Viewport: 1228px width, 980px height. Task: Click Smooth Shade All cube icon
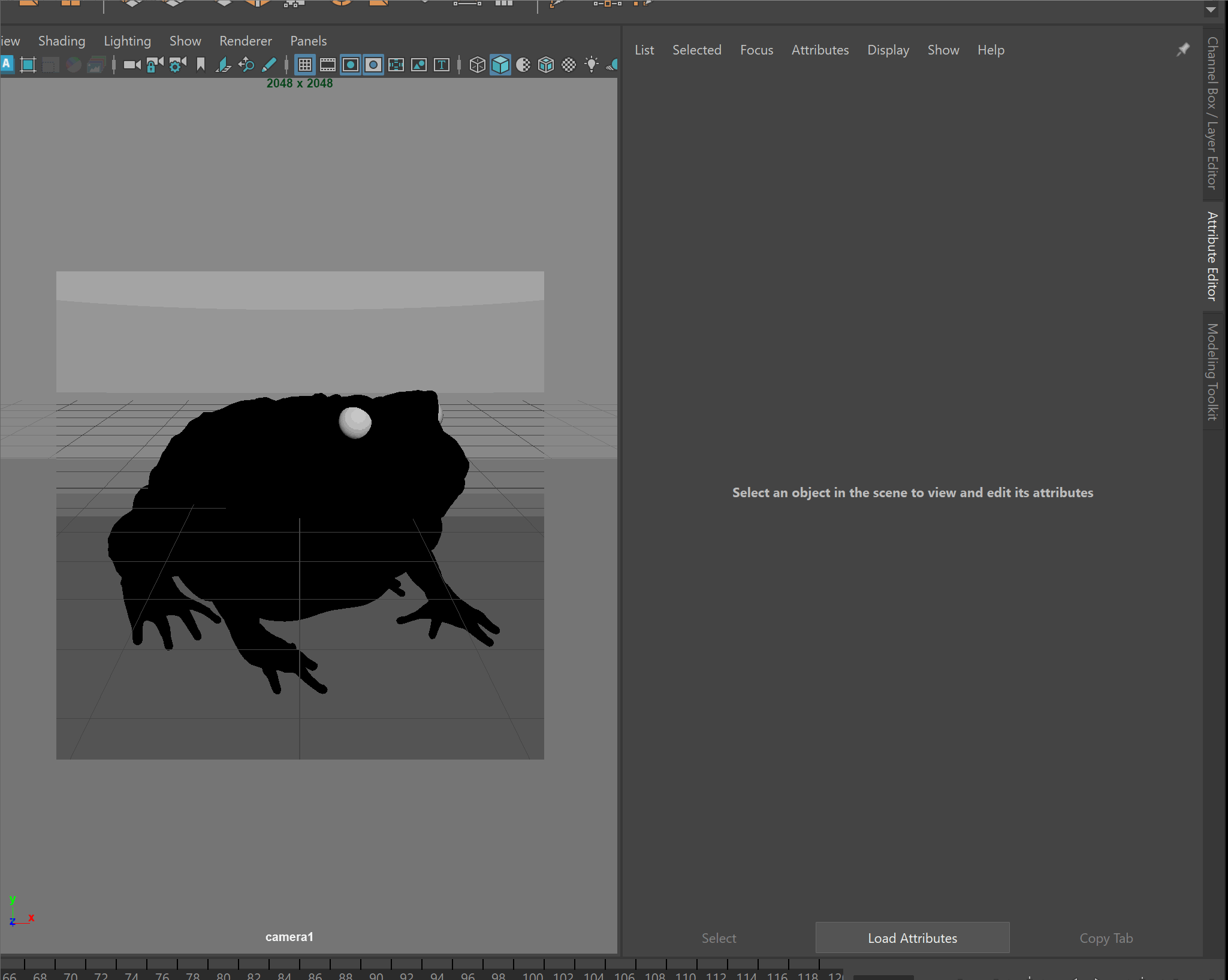click(500, 65)
